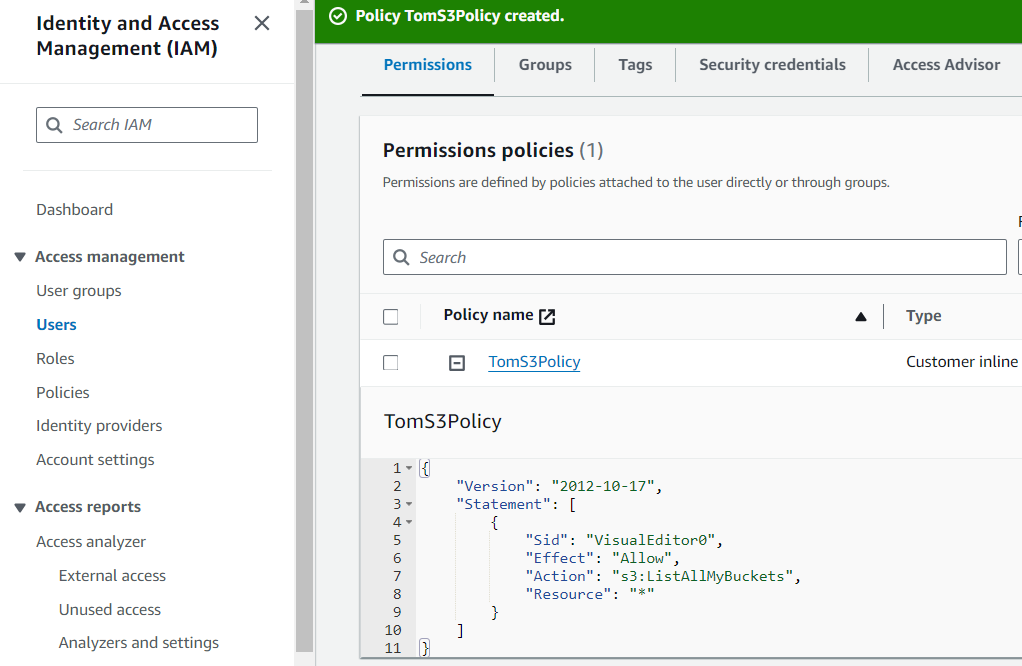Click the external link icon beside Policy name
This screenshot has width=1022, height=666.
[547, 317]
